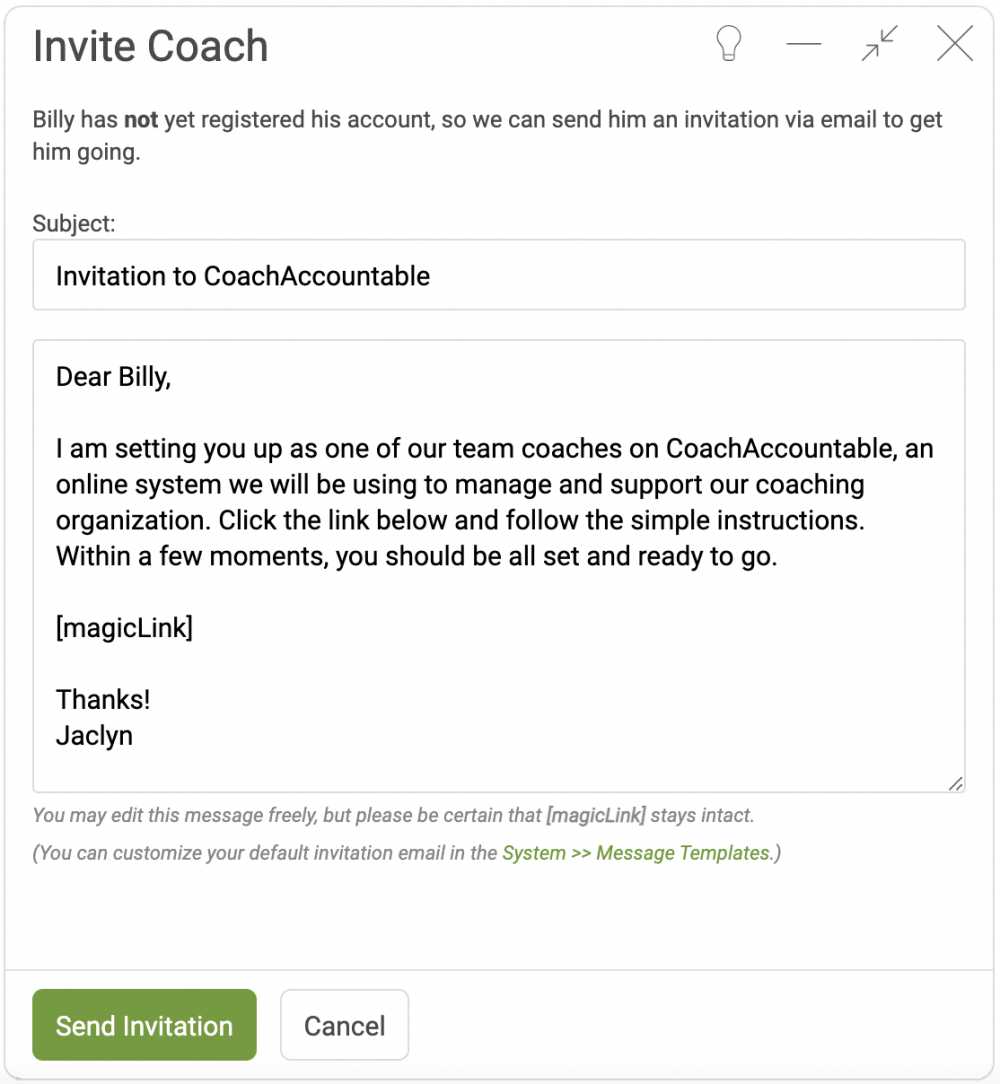Cancel the coach invitation
Screen dimensions: 1000x1084
coord(344,1025)
